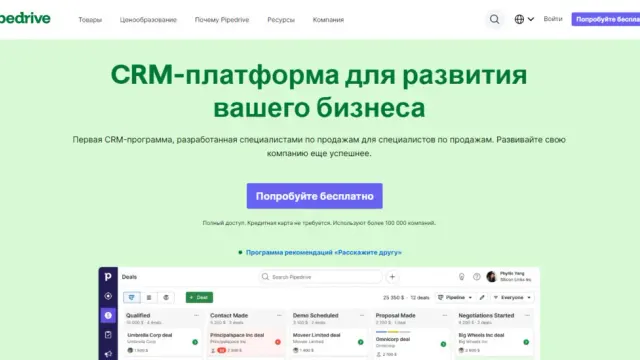Click the Phyllis Yang profile avatar
640x360 pixels.
pos(491,277)
